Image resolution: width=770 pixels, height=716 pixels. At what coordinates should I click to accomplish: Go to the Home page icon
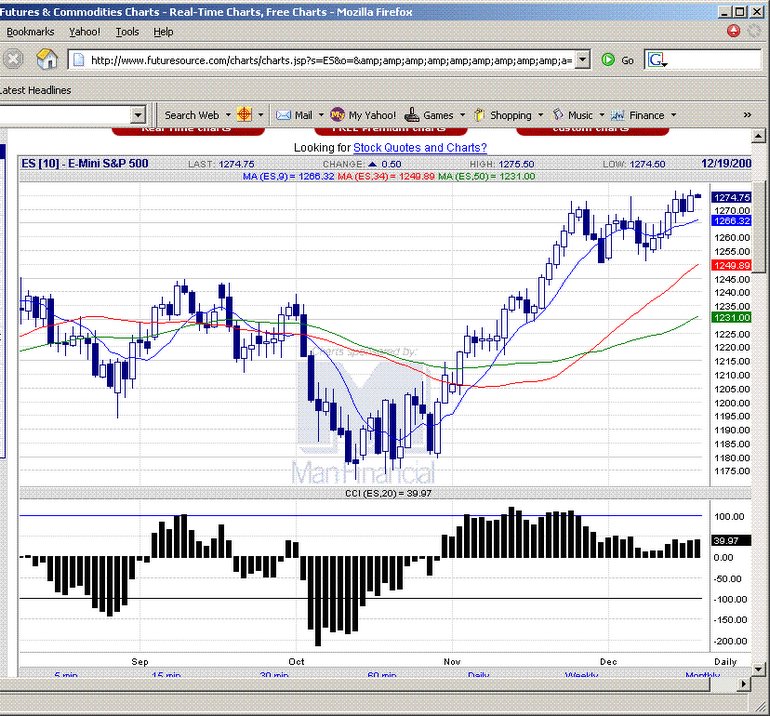[x=47, y=59]
